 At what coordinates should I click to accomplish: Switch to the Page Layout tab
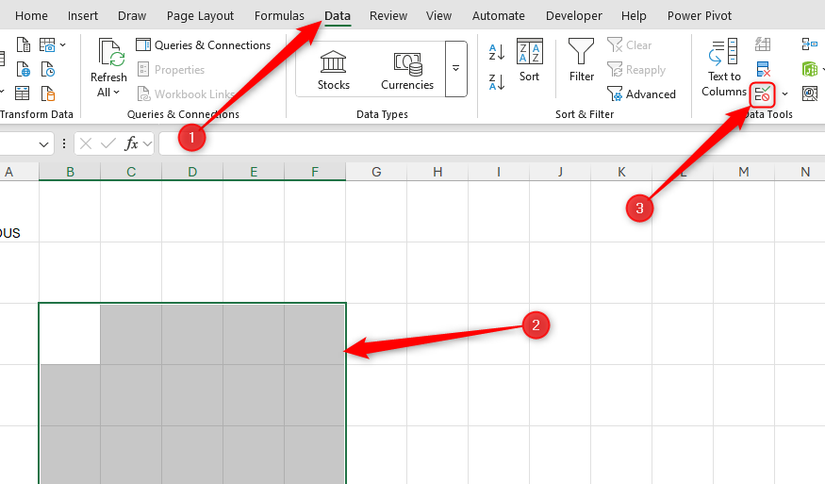click(x=200, y=16)
